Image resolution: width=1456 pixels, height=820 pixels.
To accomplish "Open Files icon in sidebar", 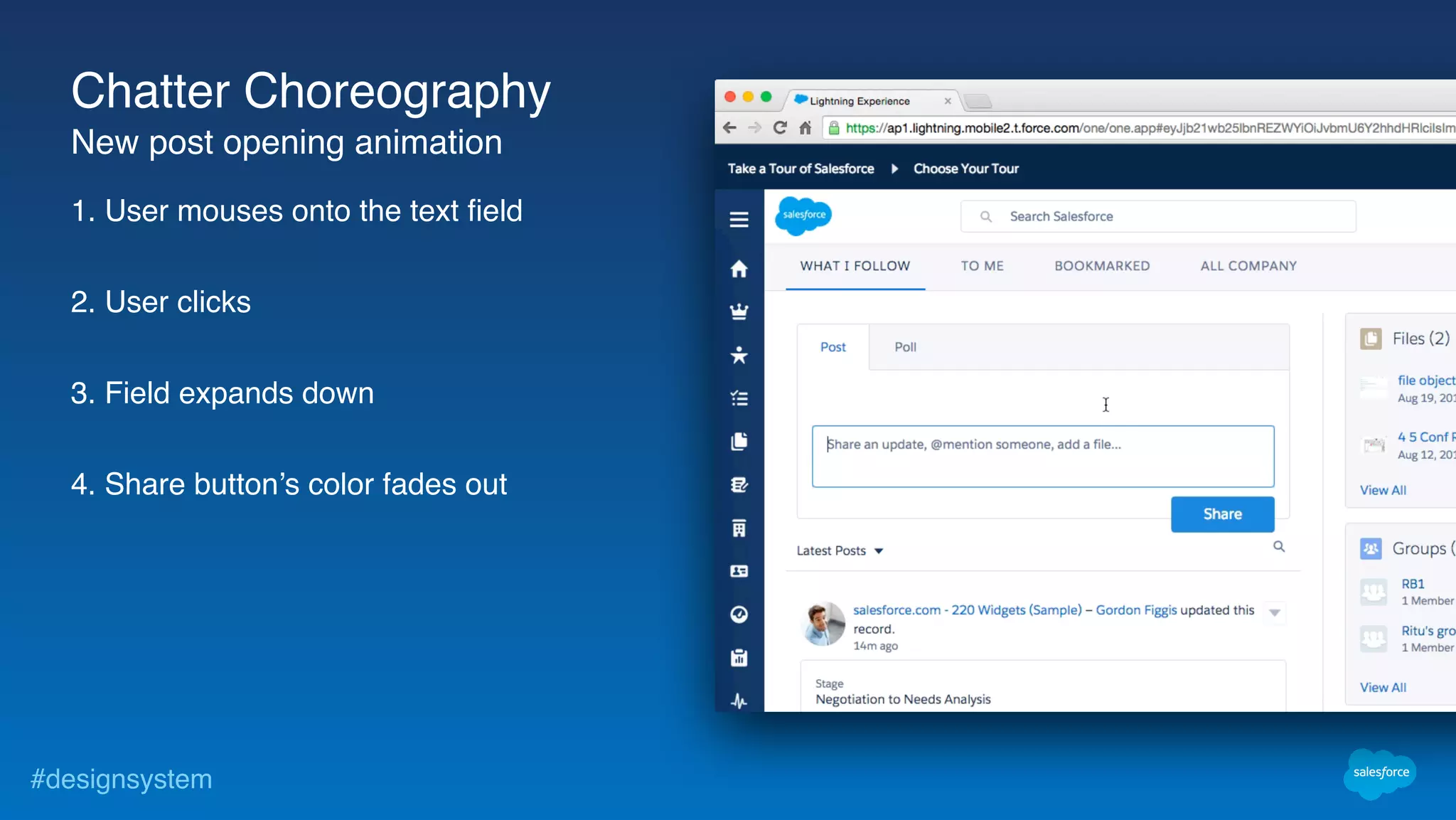I will click(739, 441).
